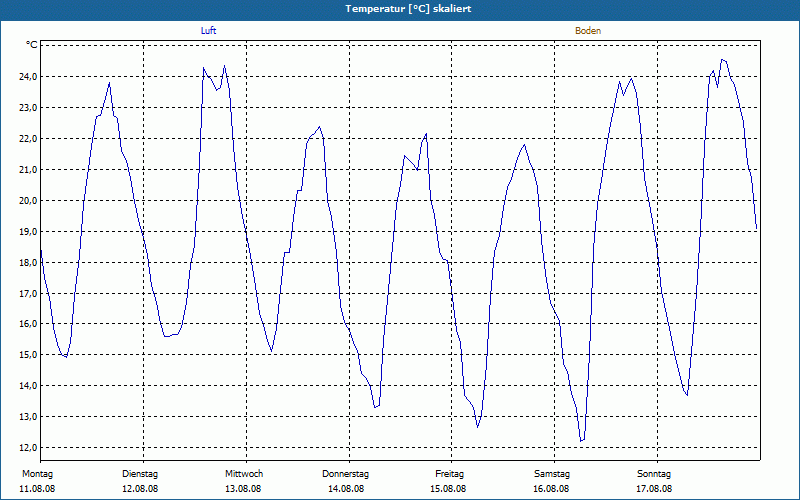This screenshot has width=800, height=500.
Task: Click the '12,0' y-axis value
Action: click(x=28, y=447)
